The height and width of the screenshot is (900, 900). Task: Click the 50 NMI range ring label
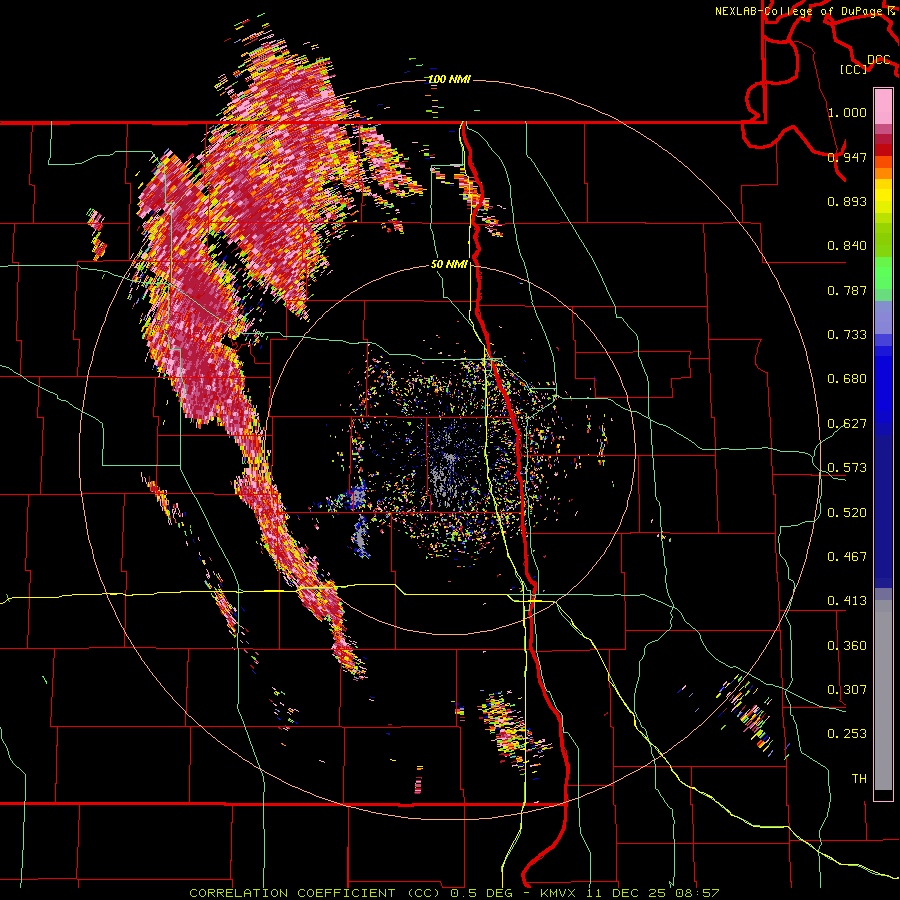coord(449,265)
